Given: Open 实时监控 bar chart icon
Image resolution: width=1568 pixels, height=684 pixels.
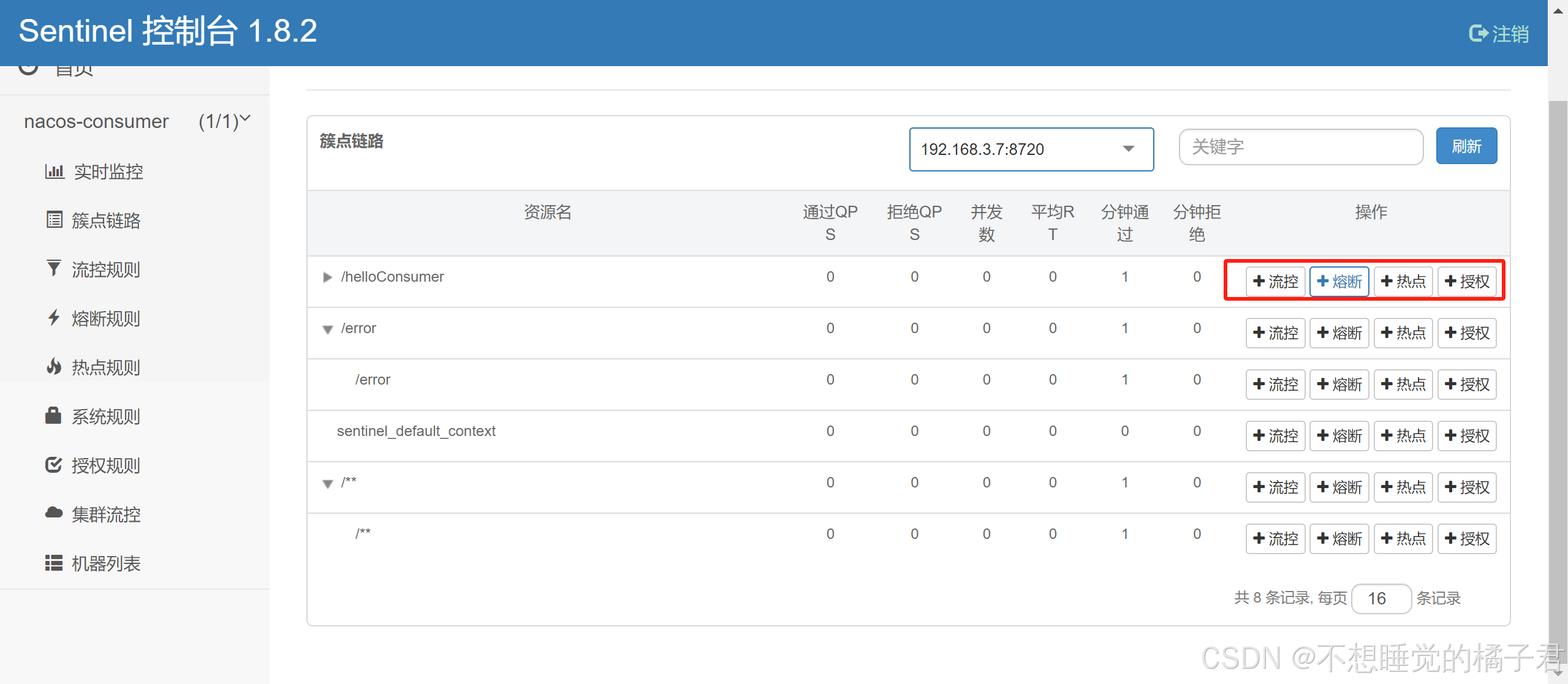Looking at the screenshot, I should coord(55,171).
